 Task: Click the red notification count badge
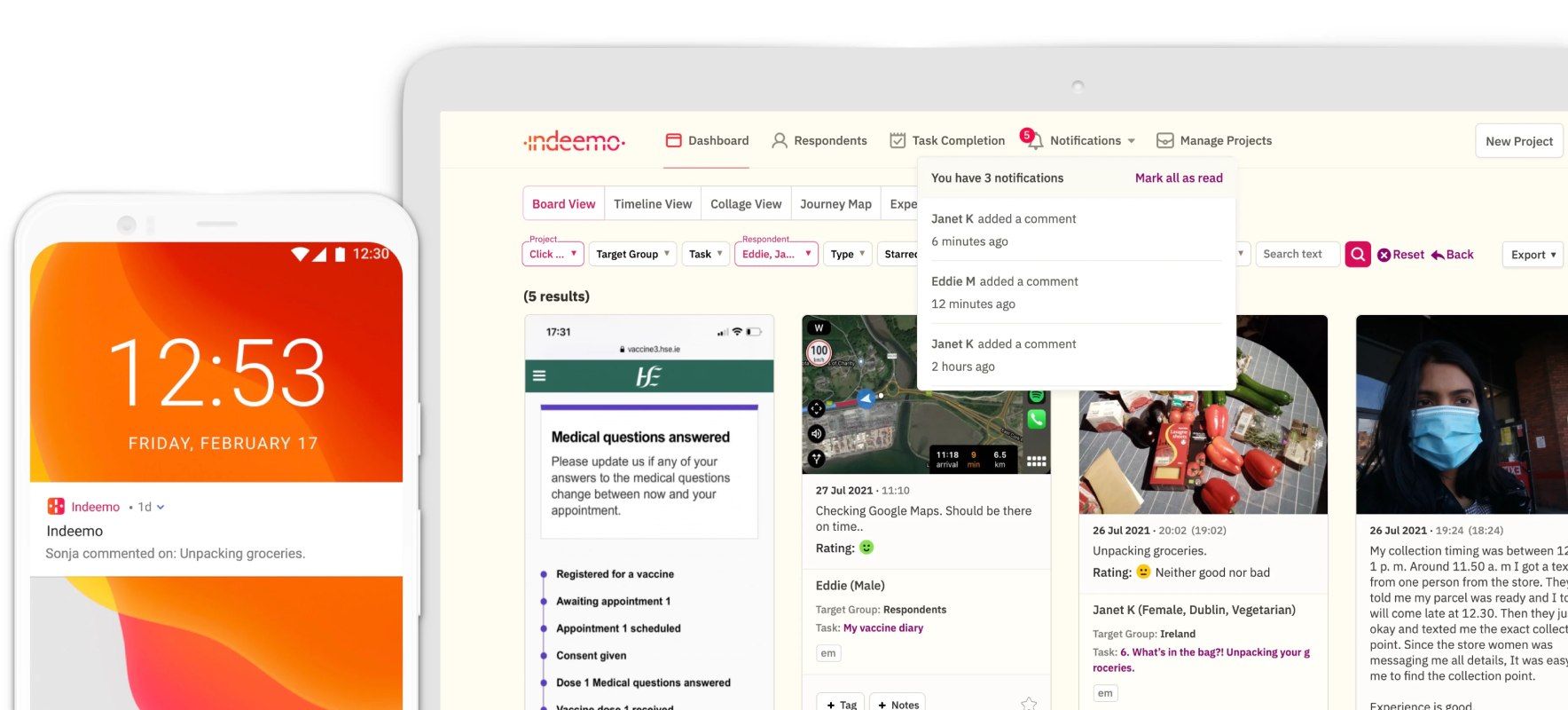click(1027, 135)
